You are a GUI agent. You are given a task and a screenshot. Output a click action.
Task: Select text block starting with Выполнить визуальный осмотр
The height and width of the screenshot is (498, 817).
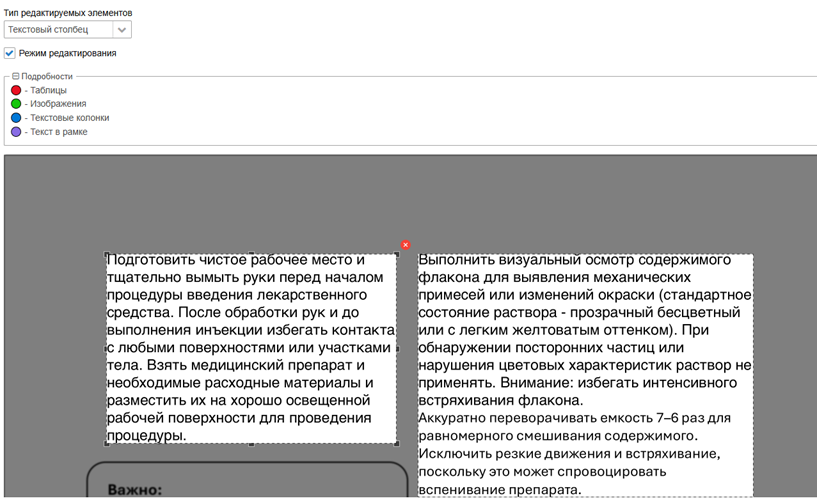click(x=585, y=370)
